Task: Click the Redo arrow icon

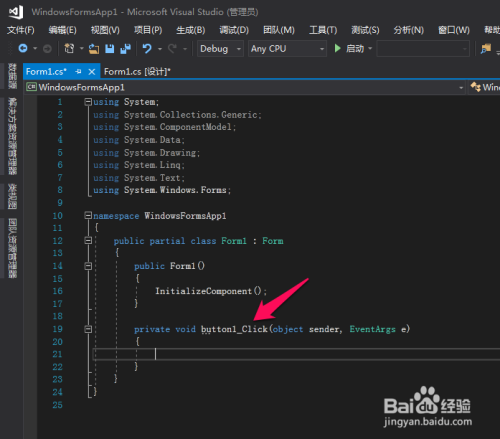Action: coord(172,49)
